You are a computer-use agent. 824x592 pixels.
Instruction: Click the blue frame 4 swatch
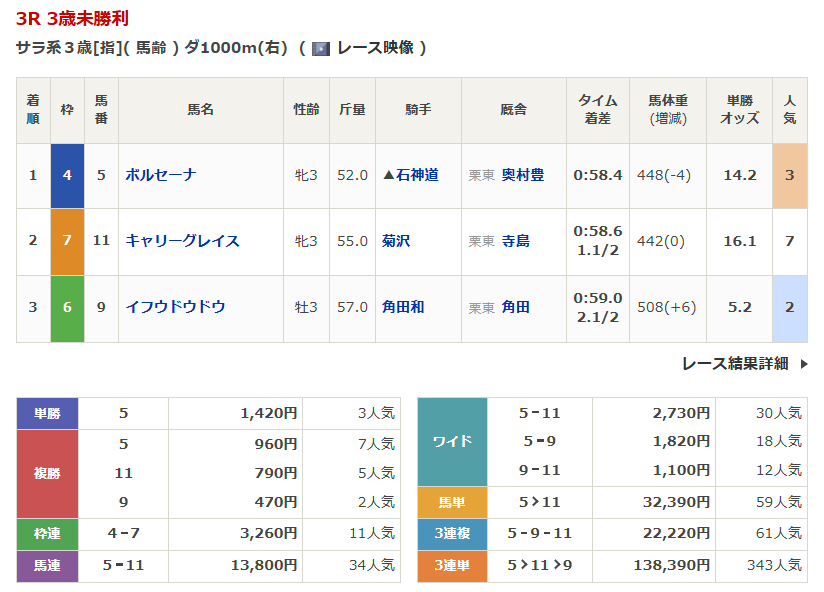67,175
